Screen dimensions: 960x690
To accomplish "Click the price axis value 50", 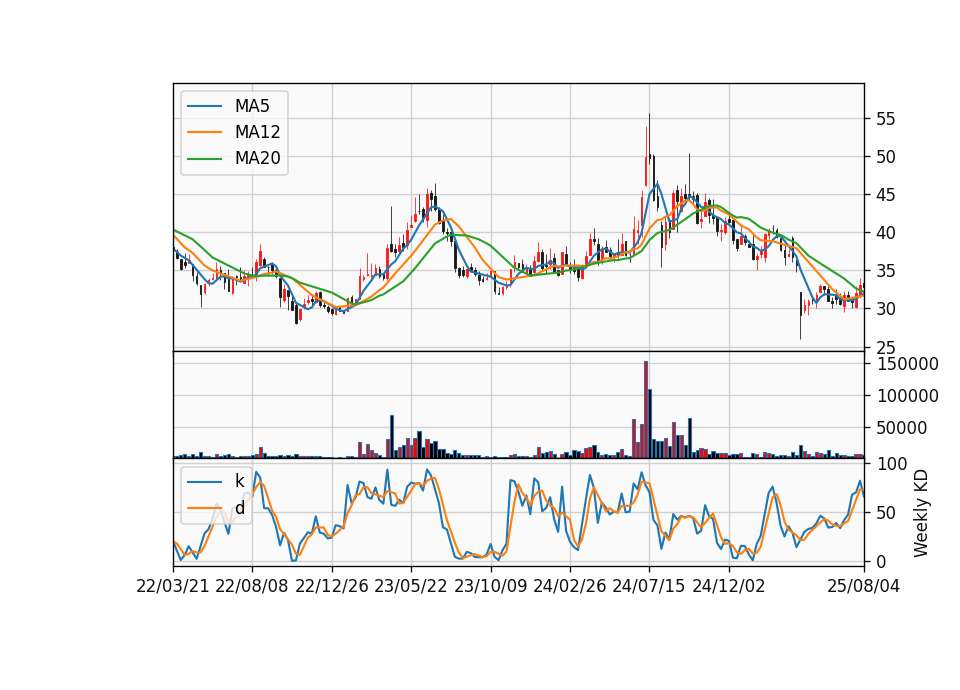I will (x=886, y=157).
